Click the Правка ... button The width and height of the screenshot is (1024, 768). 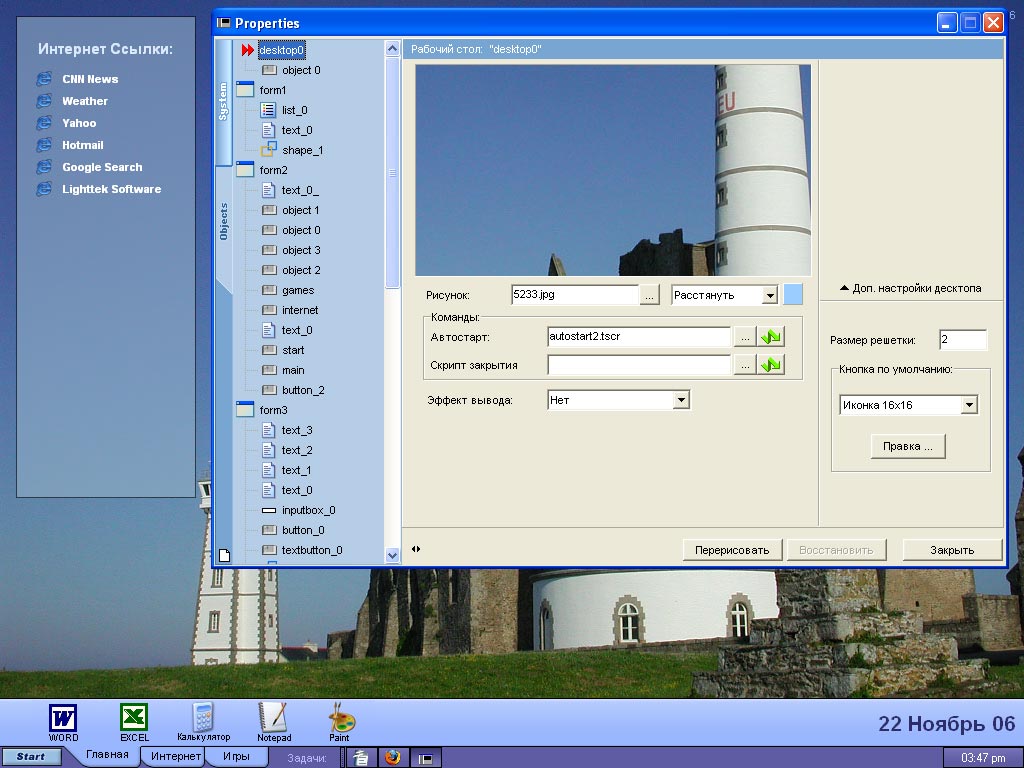[908, 446]
